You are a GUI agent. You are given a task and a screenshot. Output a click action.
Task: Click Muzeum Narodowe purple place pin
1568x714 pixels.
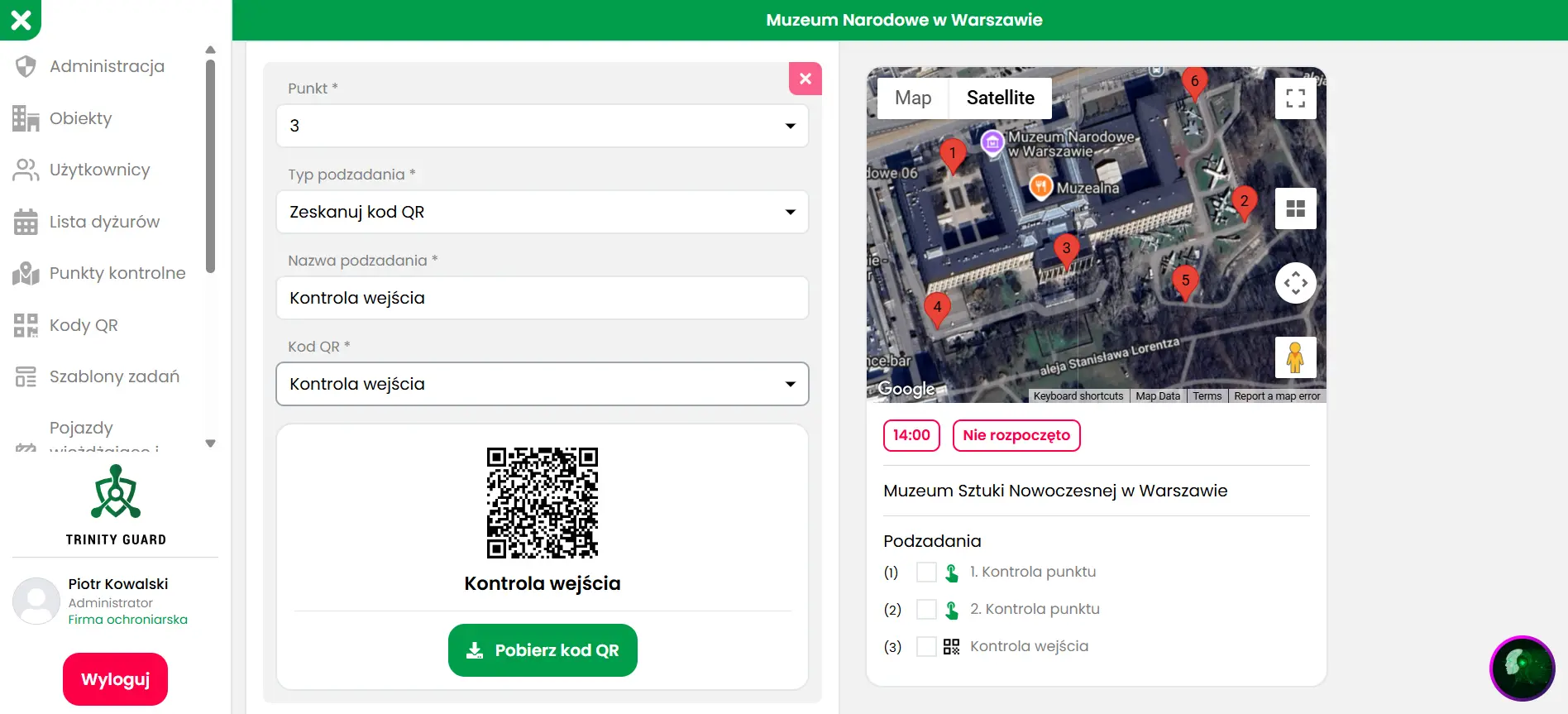992,142
